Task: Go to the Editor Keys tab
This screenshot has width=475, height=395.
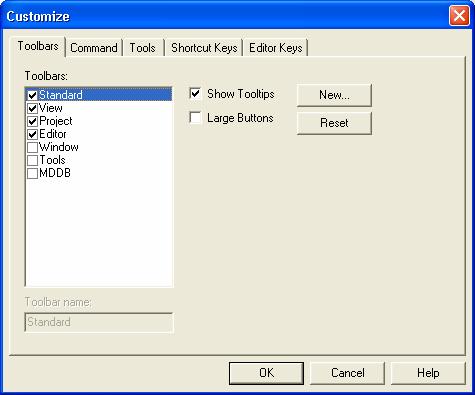Action: coord(276,48)
